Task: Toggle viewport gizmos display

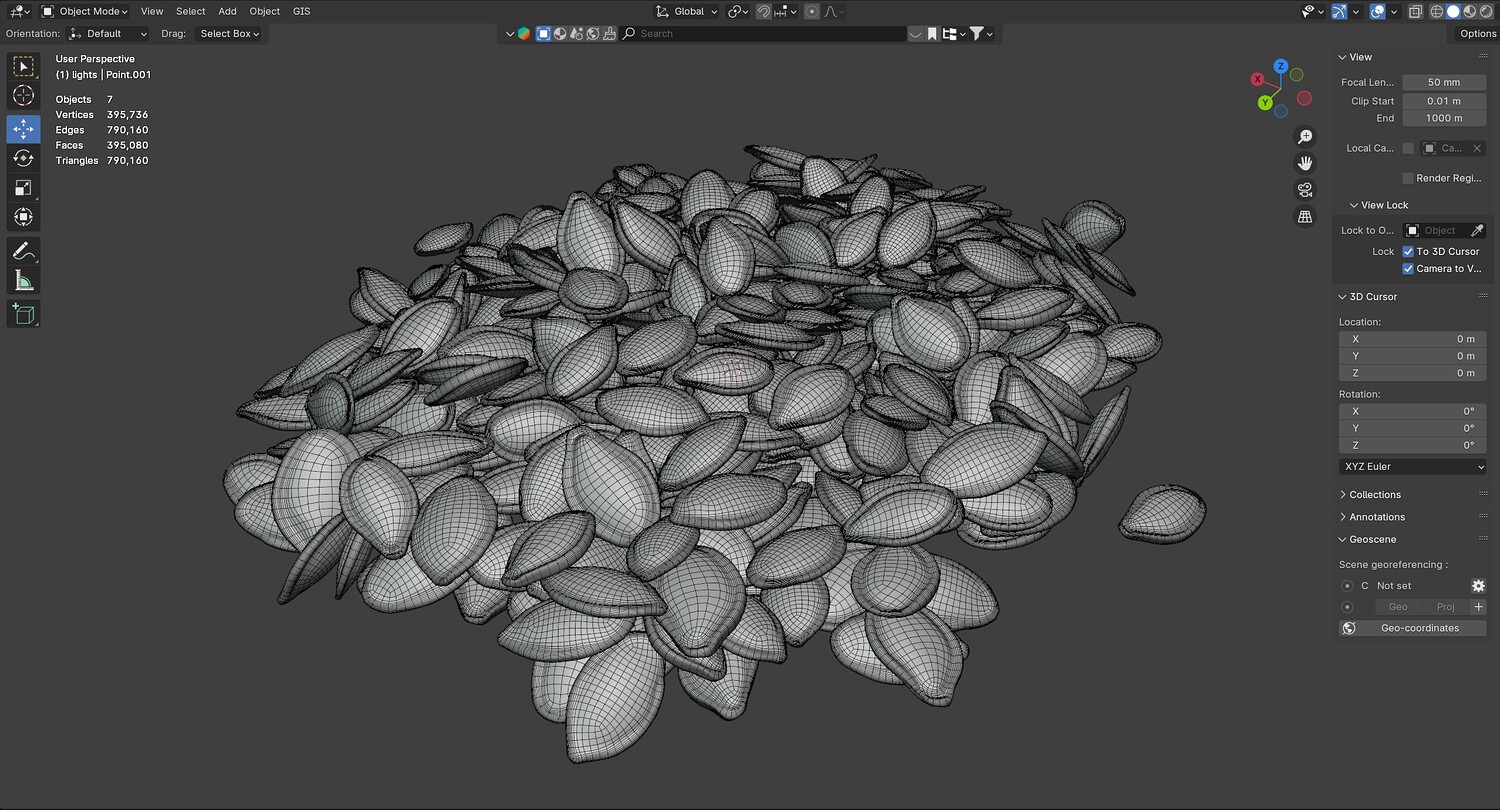Action: (x=1340, y=12)
